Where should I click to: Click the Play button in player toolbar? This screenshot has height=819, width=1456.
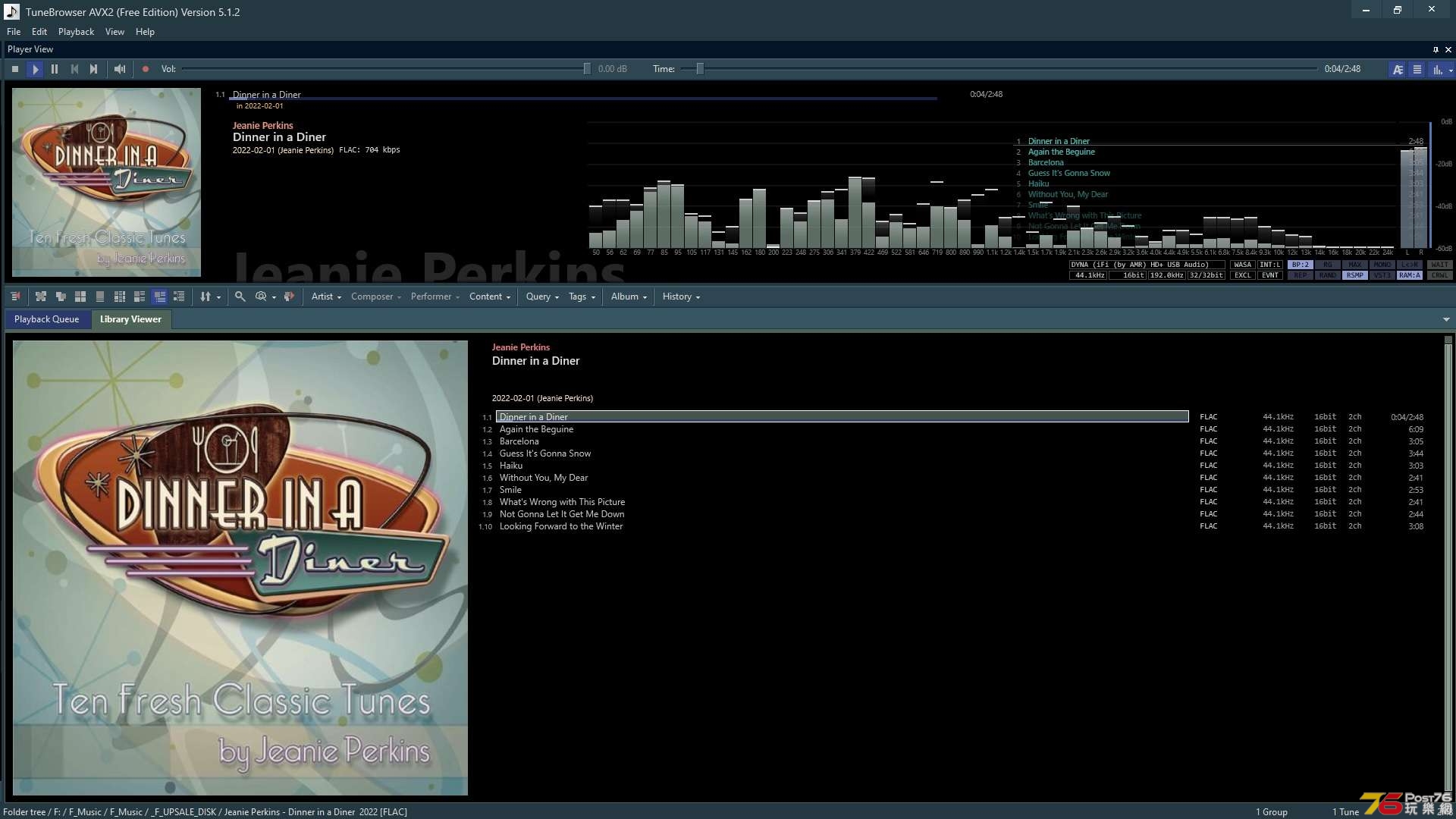[x=35, y=69]
